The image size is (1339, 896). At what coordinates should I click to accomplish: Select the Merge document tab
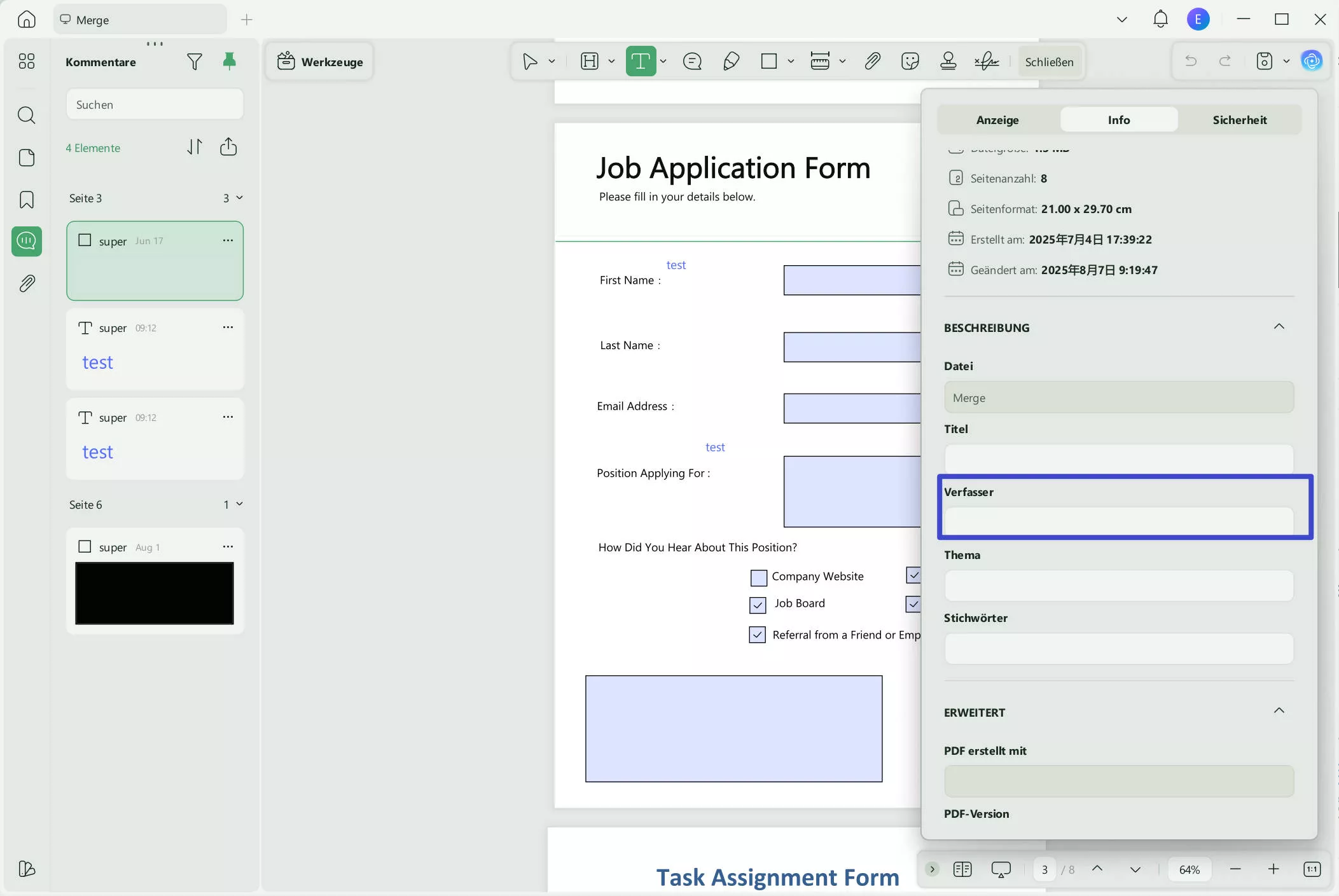tap(140, 20)
